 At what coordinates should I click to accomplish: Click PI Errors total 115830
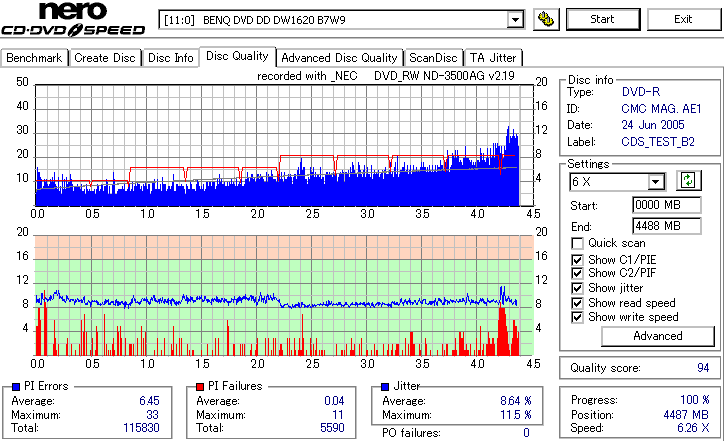tap(141, 428)
